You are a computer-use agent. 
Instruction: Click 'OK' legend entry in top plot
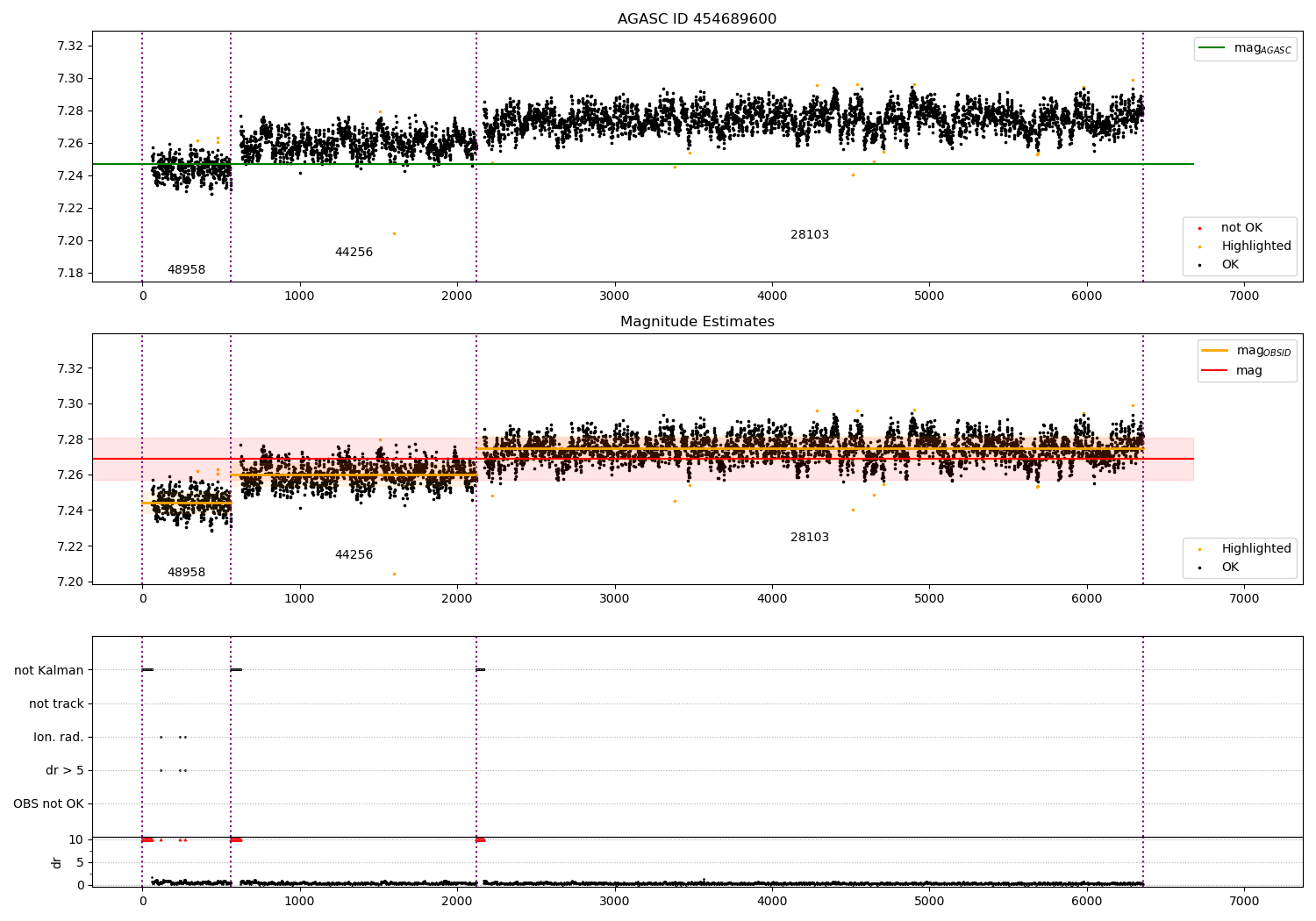click(x=1230, y=265)
